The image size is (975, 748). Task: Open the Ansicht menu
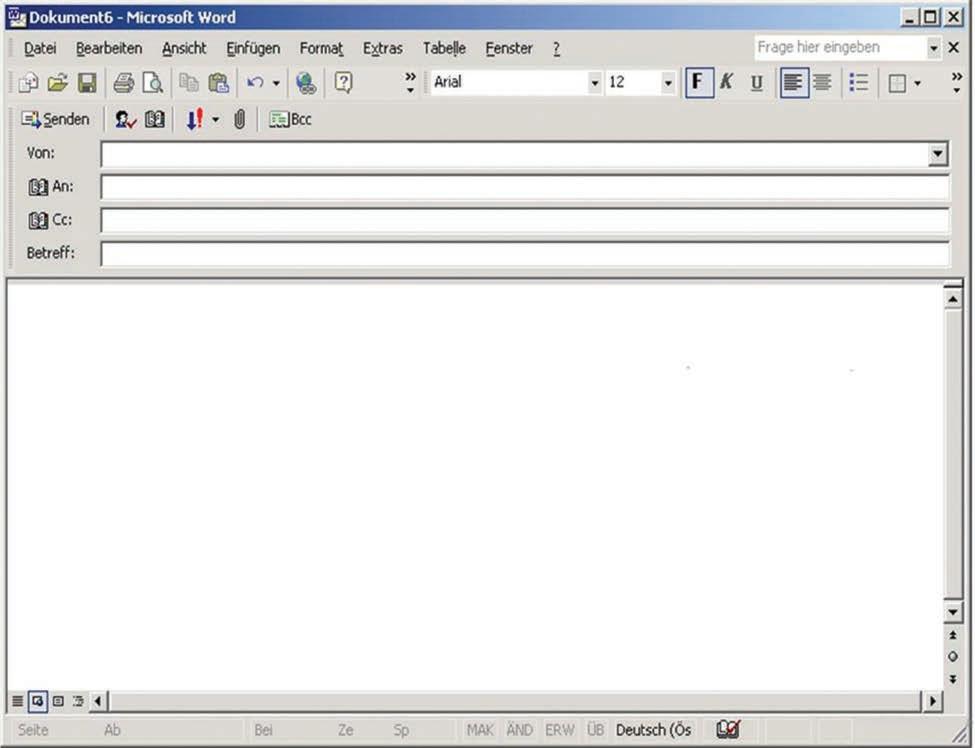pyautogui.click(x=184, y=48)
